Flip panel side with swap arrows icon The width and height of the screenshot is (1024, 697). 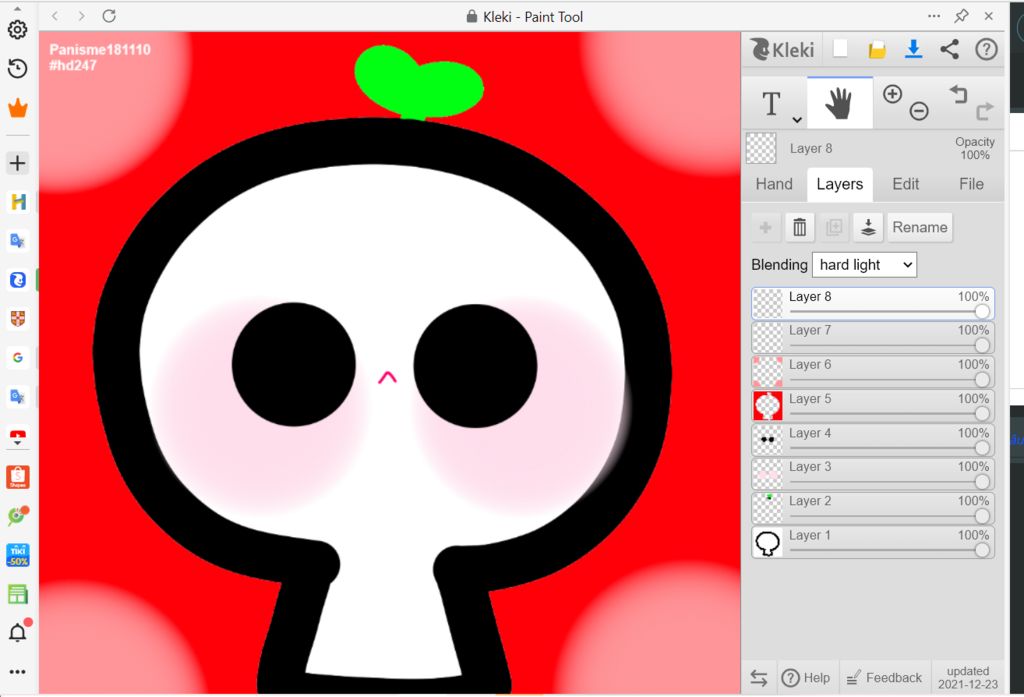(759, 678)
